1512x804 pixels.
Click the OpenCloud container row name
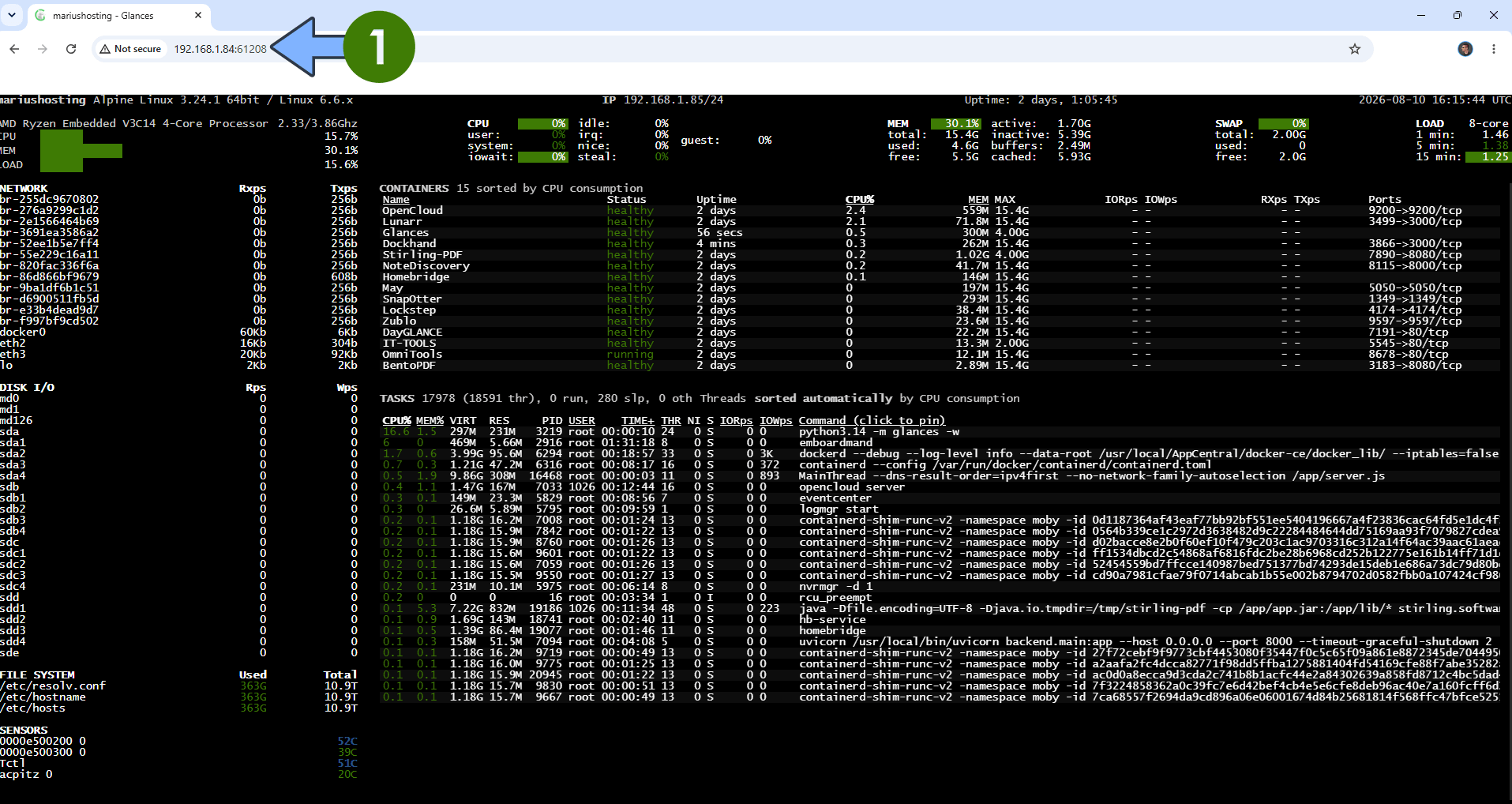click(413, 211)
